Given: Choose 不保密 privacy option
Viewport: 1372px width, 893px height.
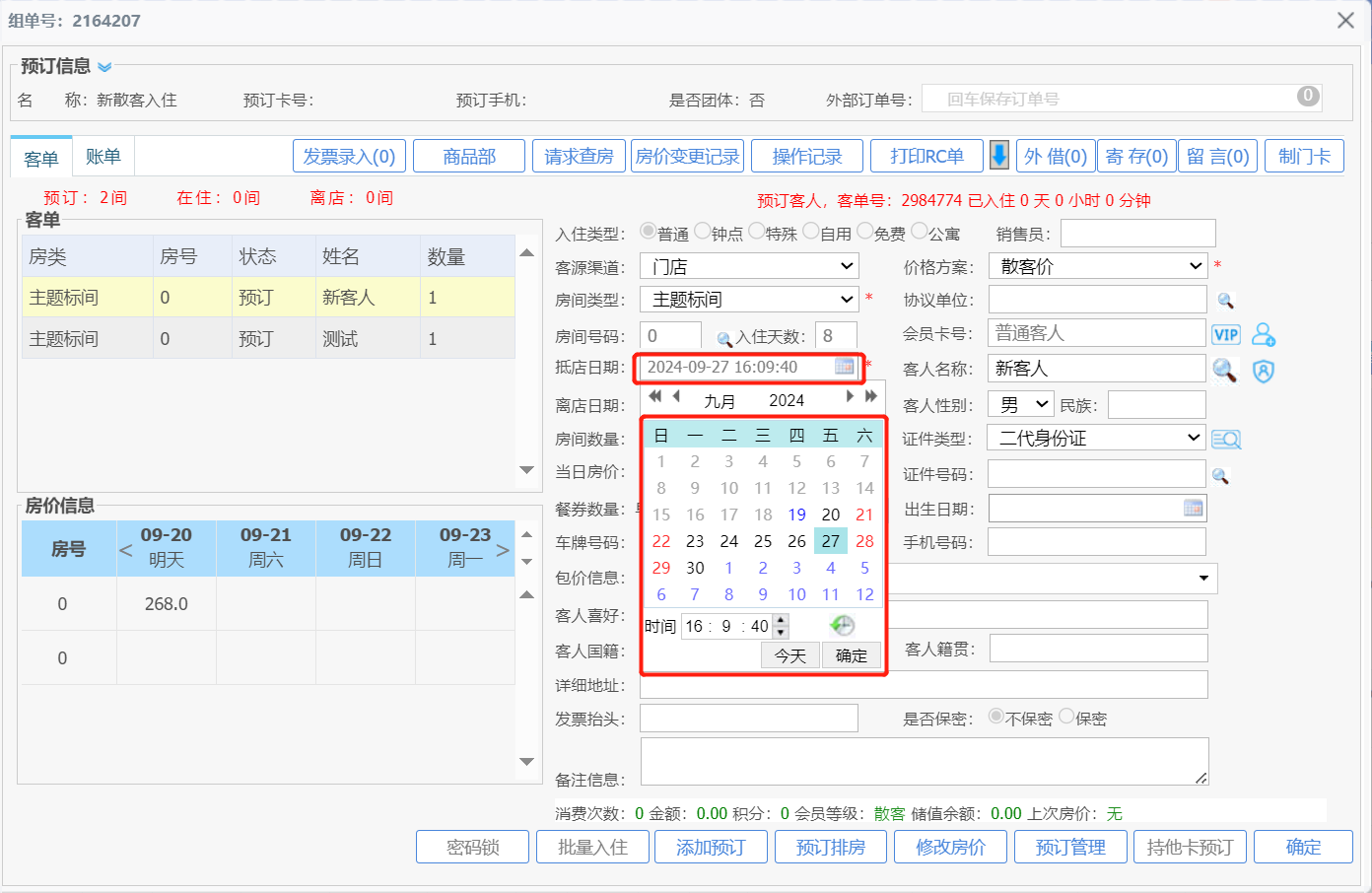Looking at the screenshot, I should click(995, 716).
